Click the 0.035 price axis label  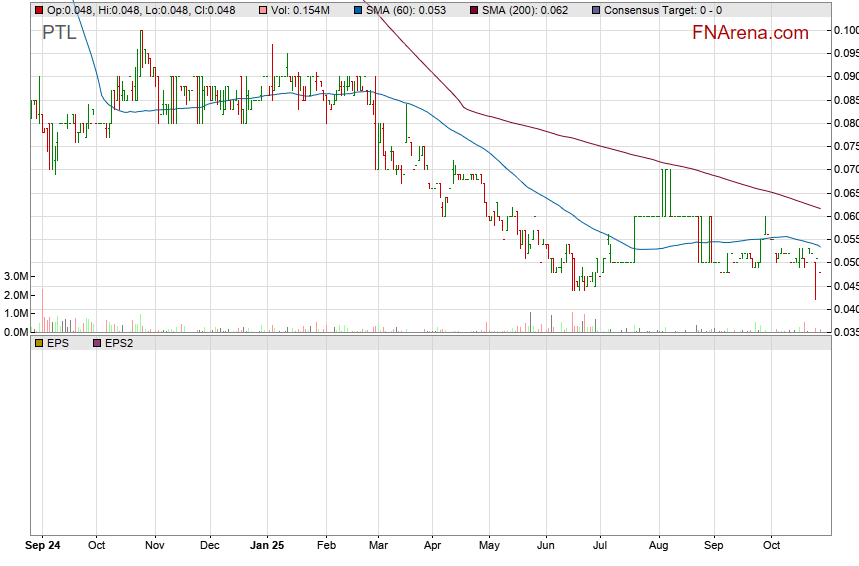click(845, 332)
